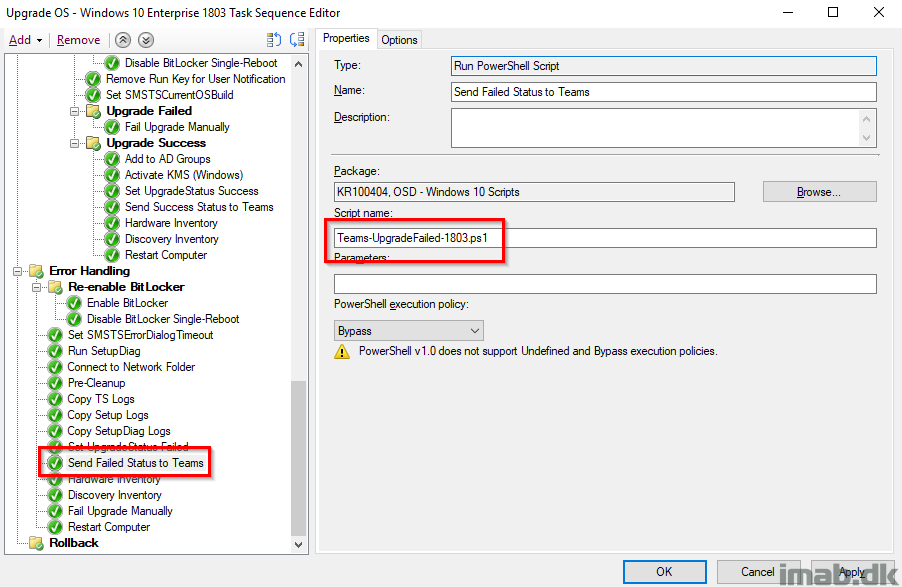The image size is (902, 587).
Task: Click Browse to choose a package
Action: click(820, 192)
